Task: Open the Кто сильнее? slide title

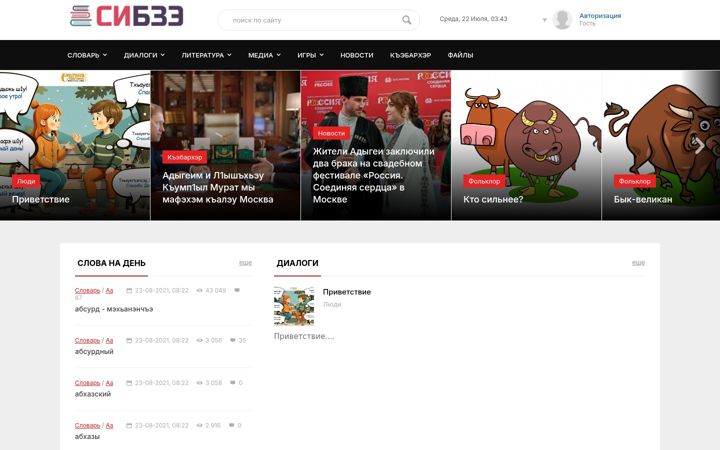Action: coord(493,199)
